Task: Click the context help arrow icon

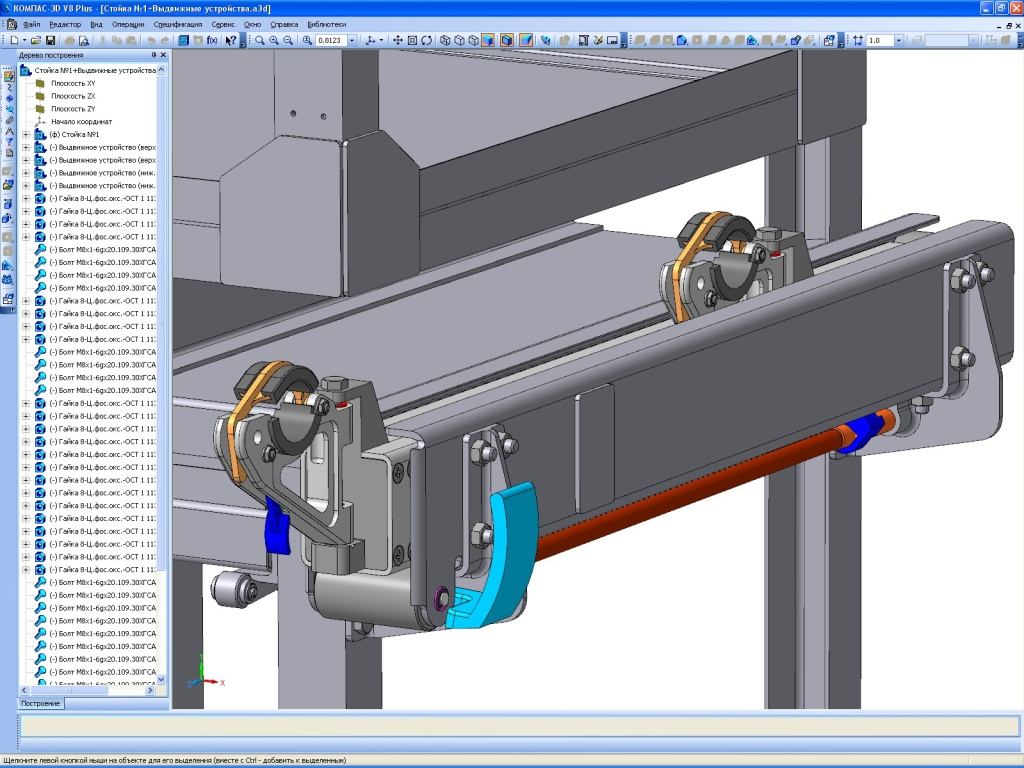Action: point(231,40)
